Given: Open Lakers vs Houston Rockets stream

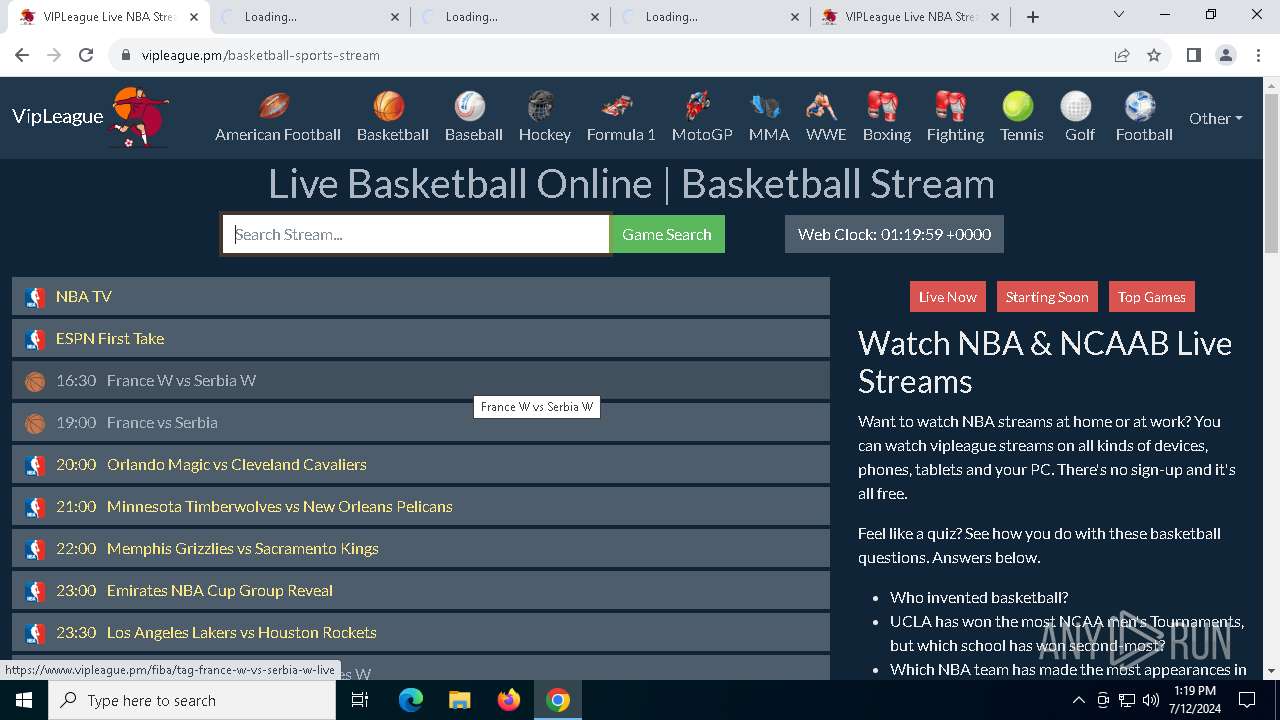Looking at the screenshot, I should [x=421, y=633].
